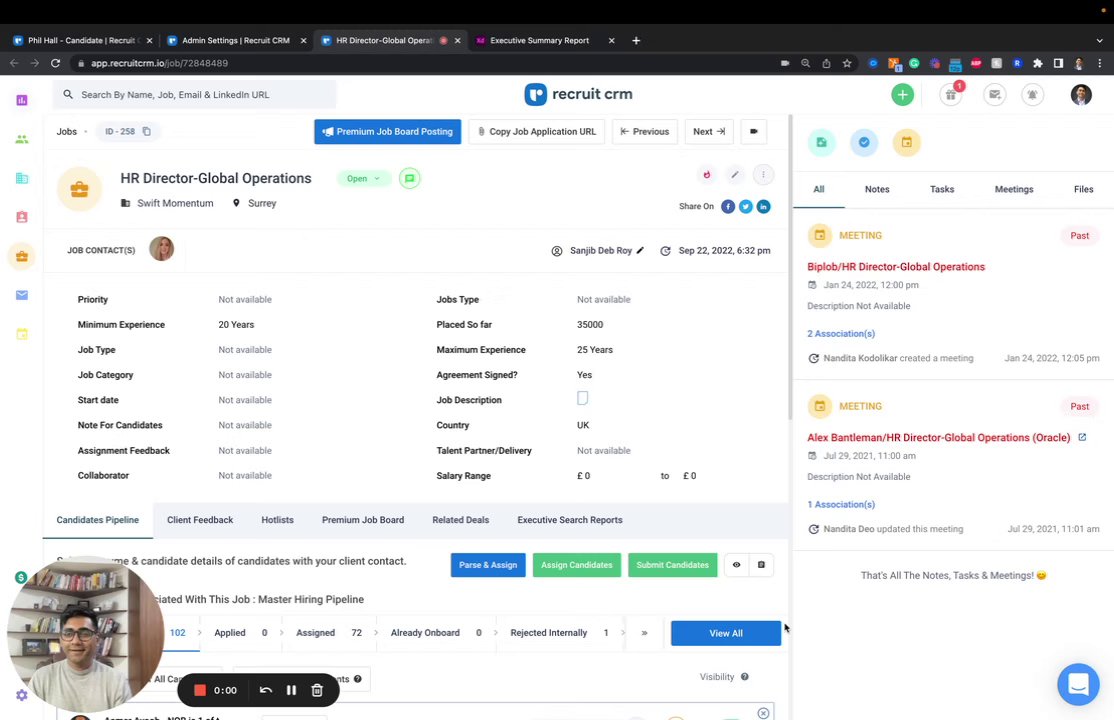The height and width of the screenshot is (720, 1114).
Task: Share the job on LinkedIn
Action: pyautogui.click(x=763, y=206)
